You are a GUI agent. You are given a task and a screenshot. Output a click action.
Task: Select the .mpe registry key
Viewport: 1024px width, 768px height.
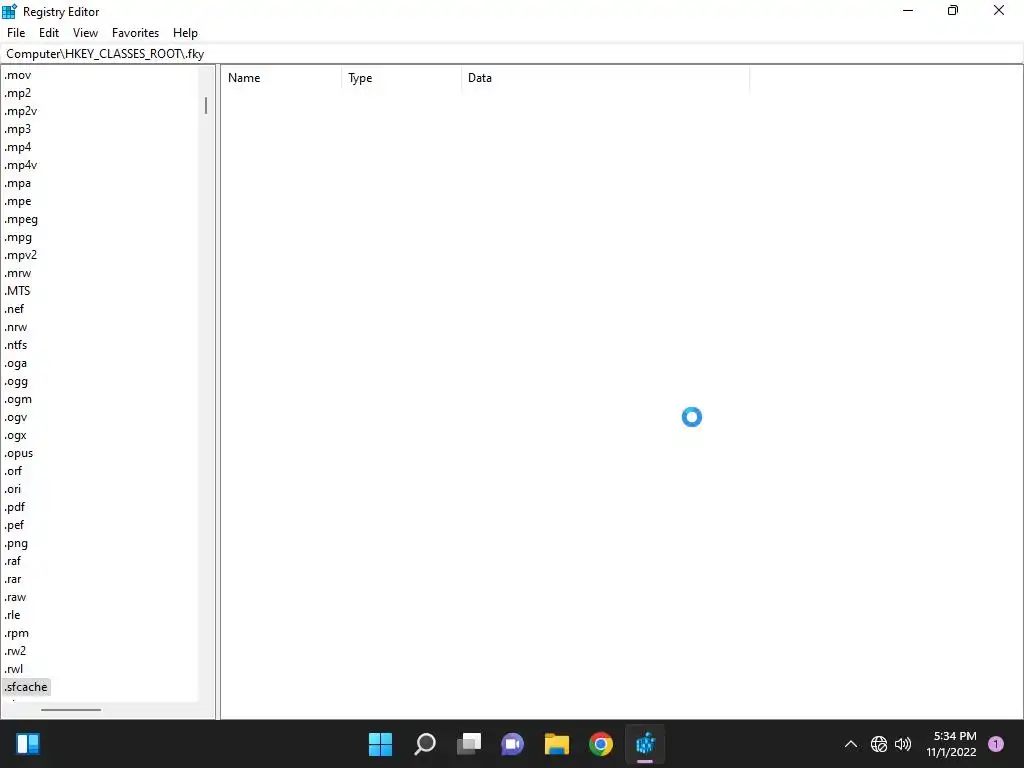(x=18, y=201)
